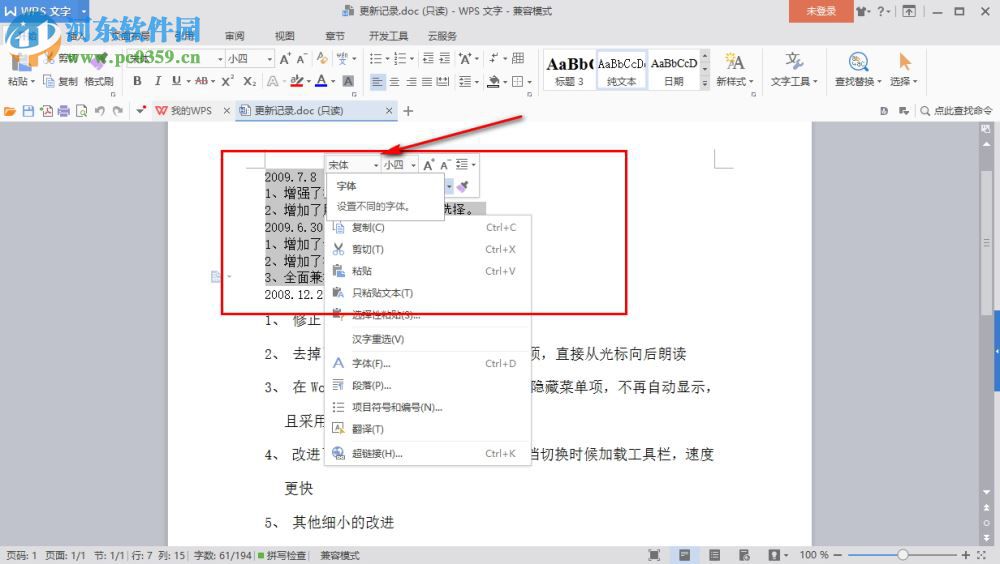Screen dimensions: 1000x564
Task: Click the 点此查找命令 search field
Action: pos(957,111)
